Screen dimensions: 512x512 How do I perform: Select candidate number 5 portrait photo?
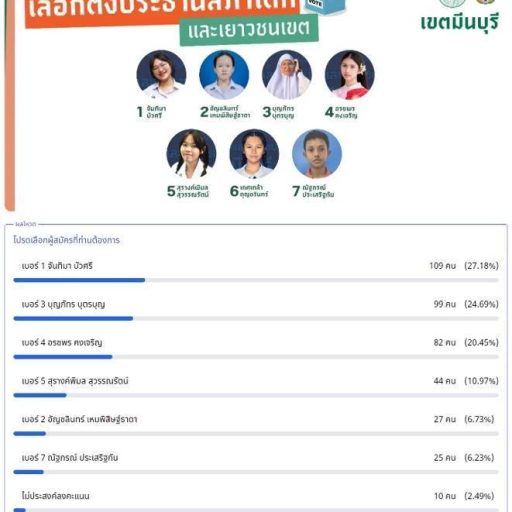[191, 154]
